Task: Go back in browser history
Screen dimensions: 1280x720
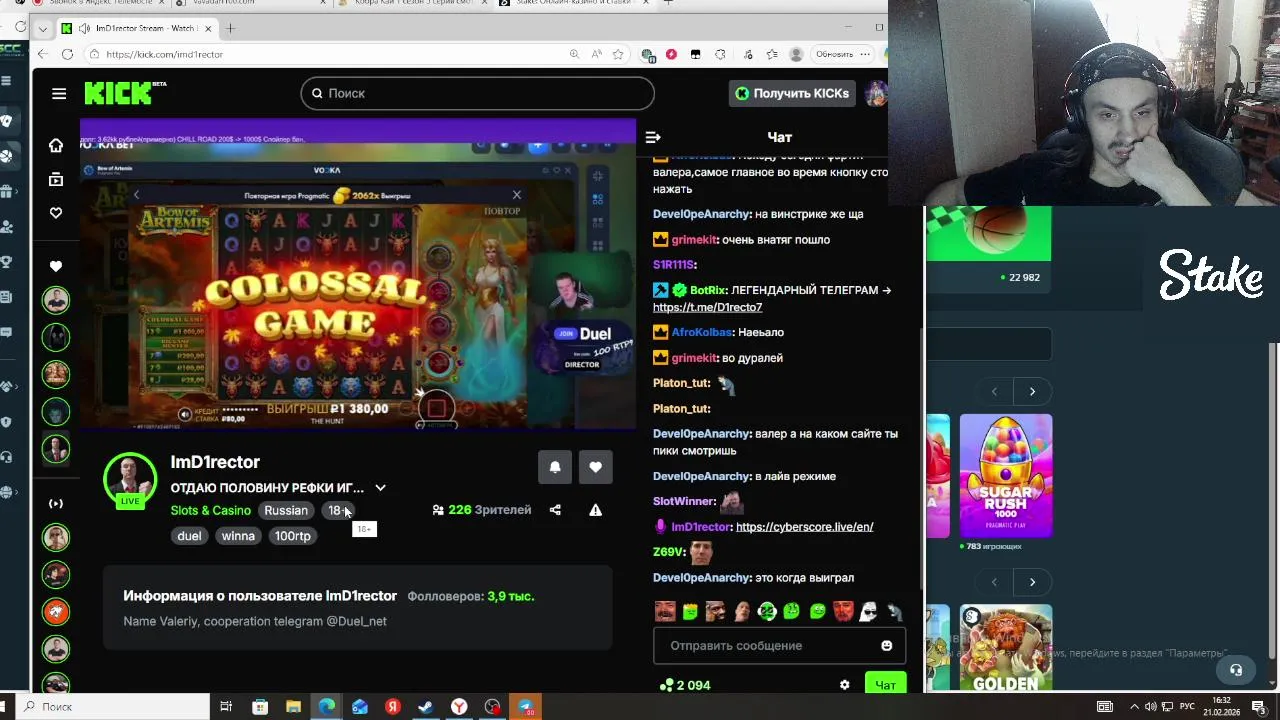Action: tap(41, 54)
